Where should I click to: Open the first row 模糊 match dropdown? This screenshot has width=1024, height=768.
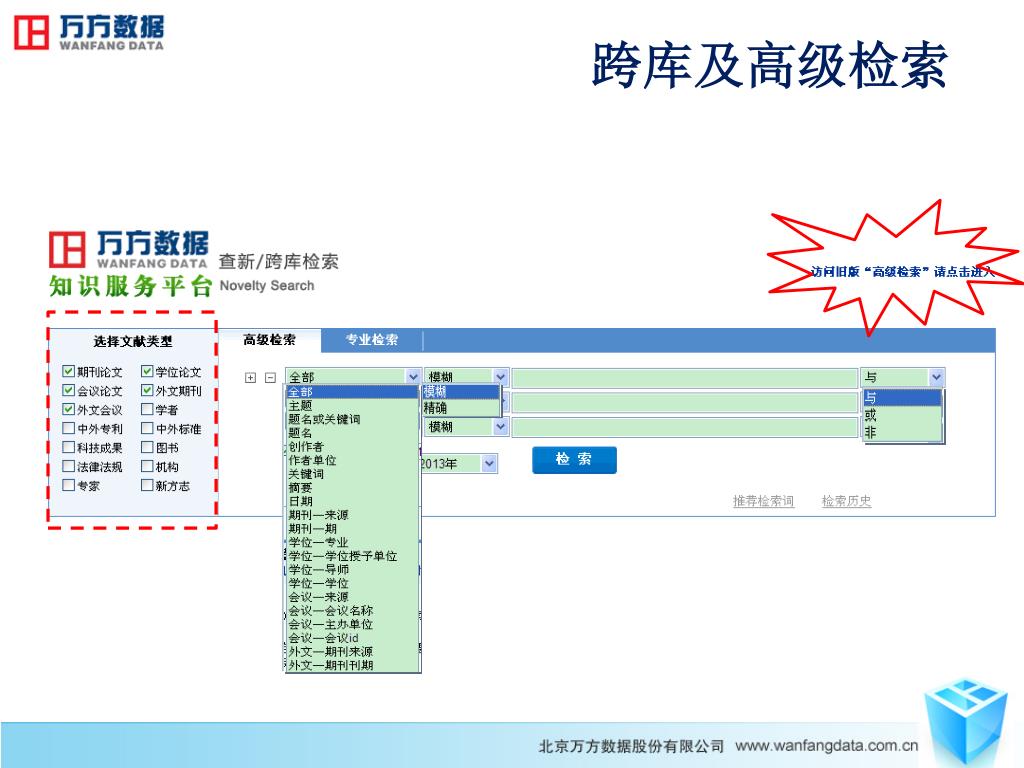click(466, 377)
